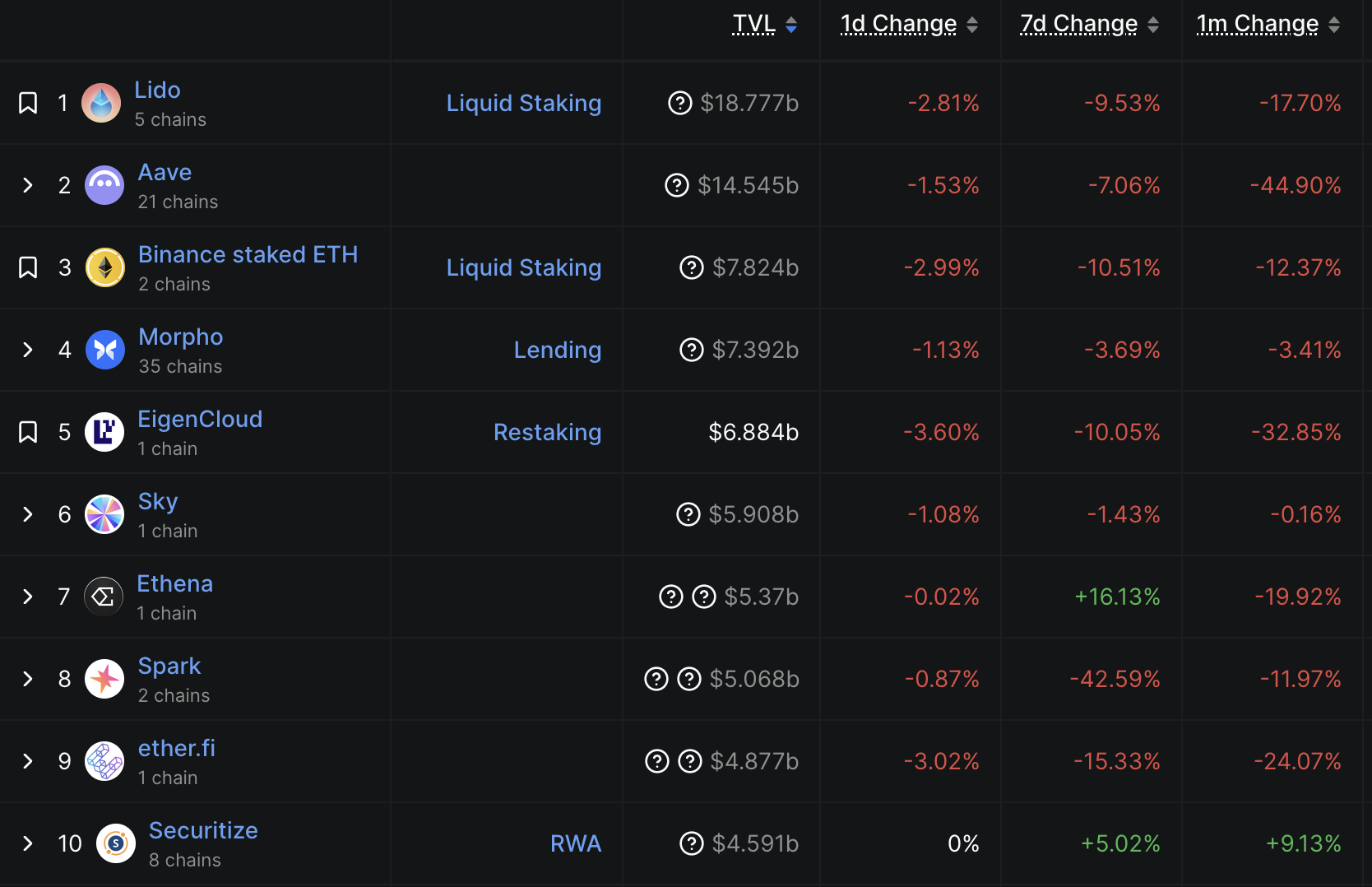Bookmark the EigenCloud row
This screenshot has height=887, width=1372.
28,432
